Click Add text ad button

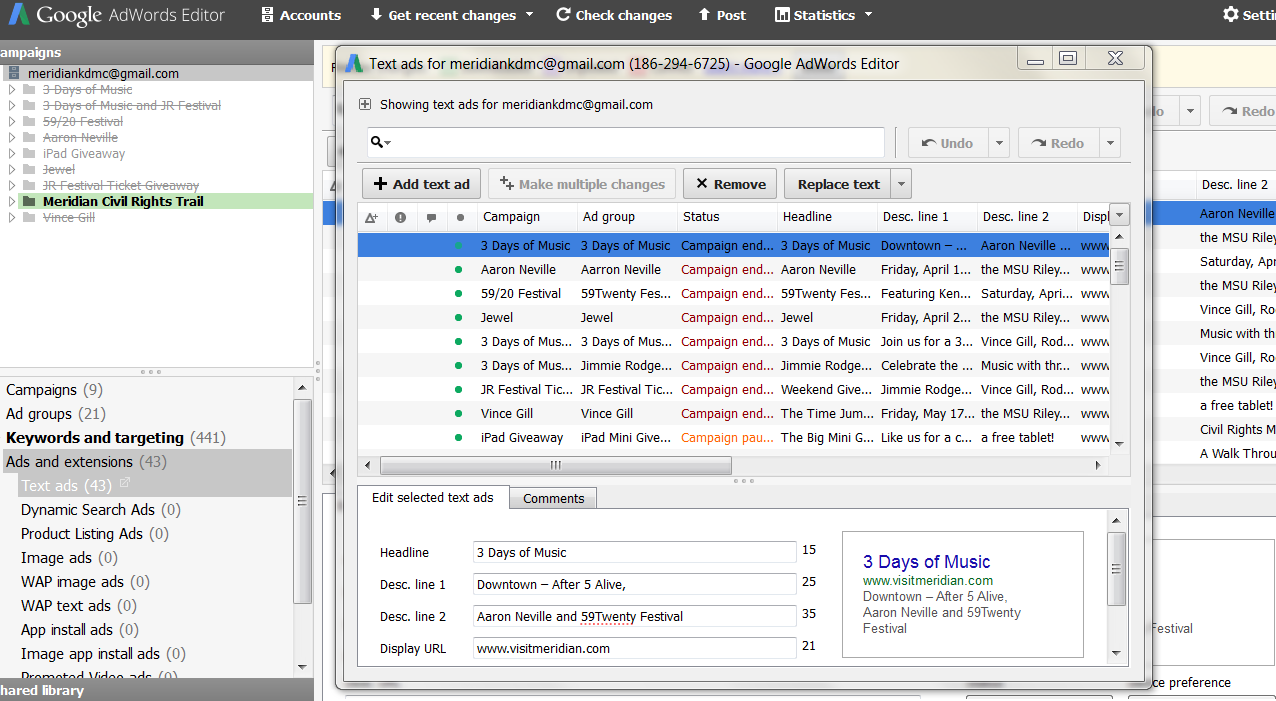tap(422, 184)
